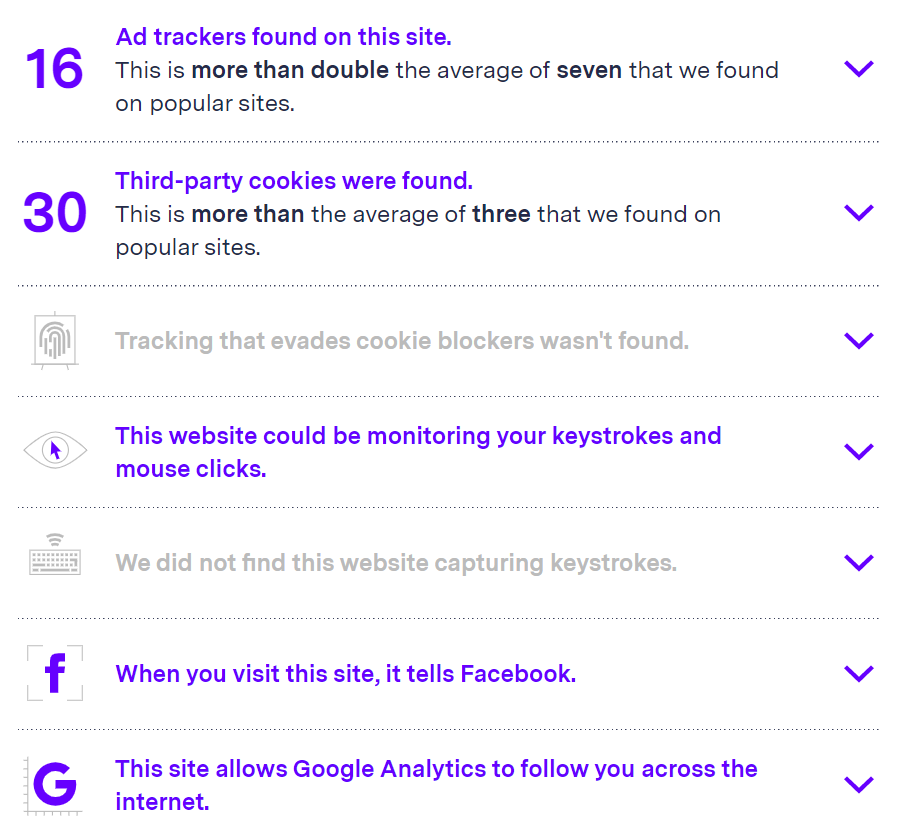Click the fingerprint tracking icon
Viewport: 898px width, 836px height.
[x=55, y=340]
